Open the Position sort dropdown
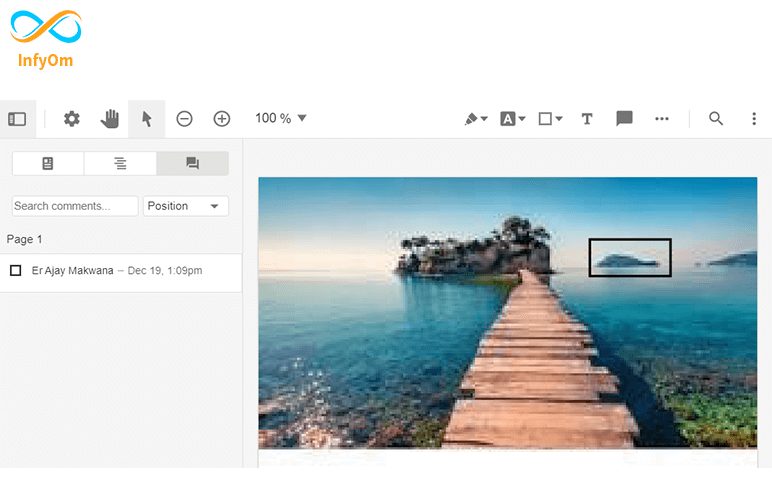Screen dimensions: 772x484 coord(186,206)
